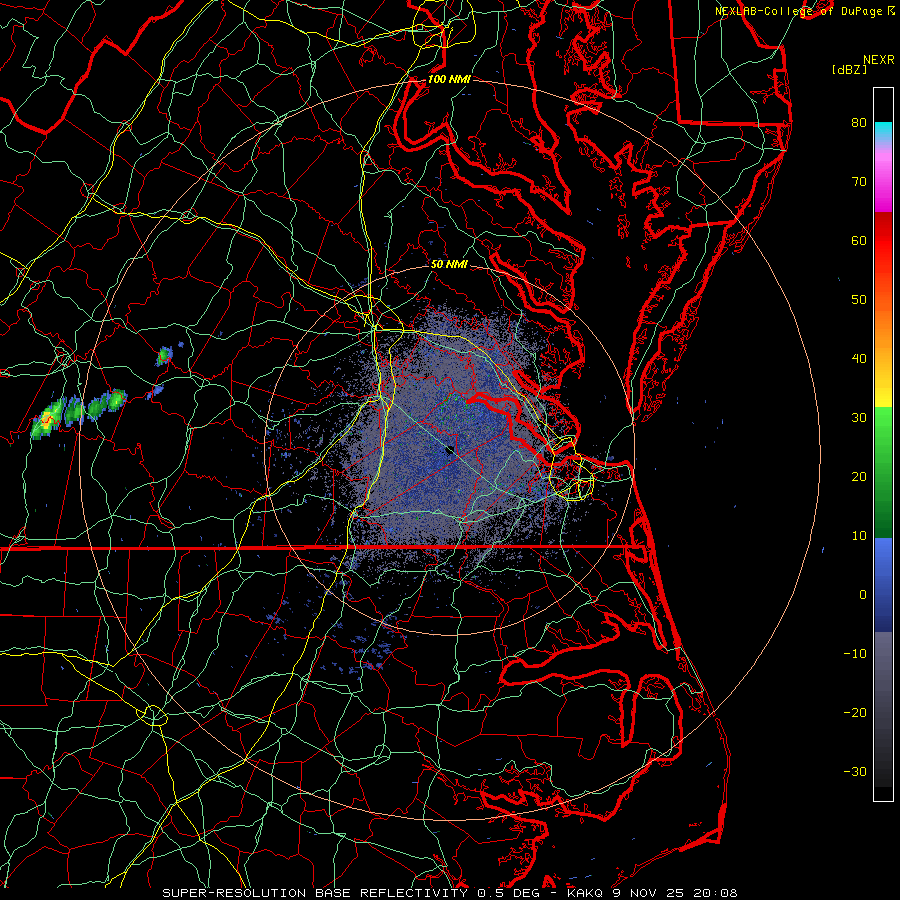Click the NEXR label above the color scale
The height and width of the screenshot is (900, 900).
click(x=879, y=60)
